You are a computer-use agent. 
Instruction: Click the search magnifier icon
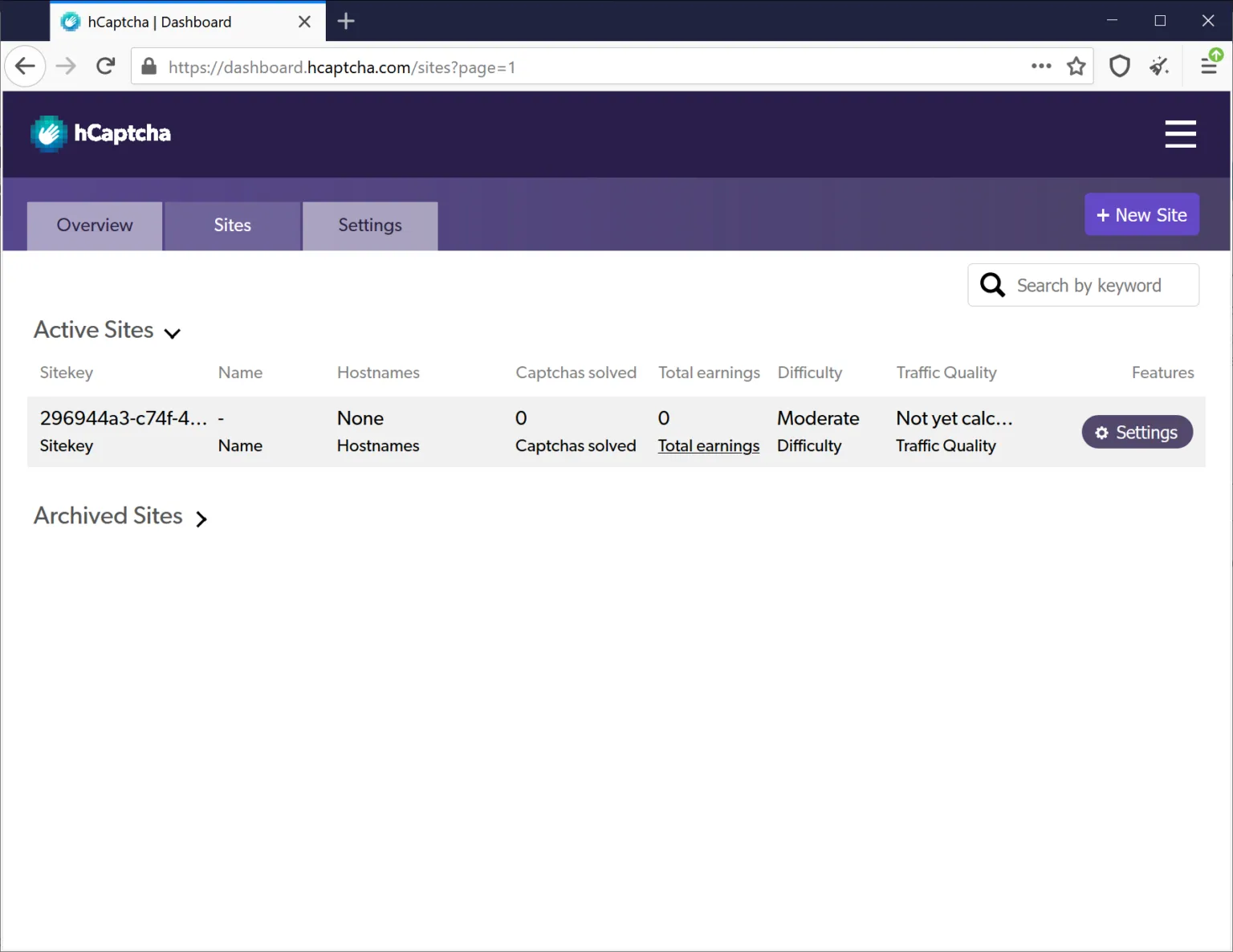991,285
